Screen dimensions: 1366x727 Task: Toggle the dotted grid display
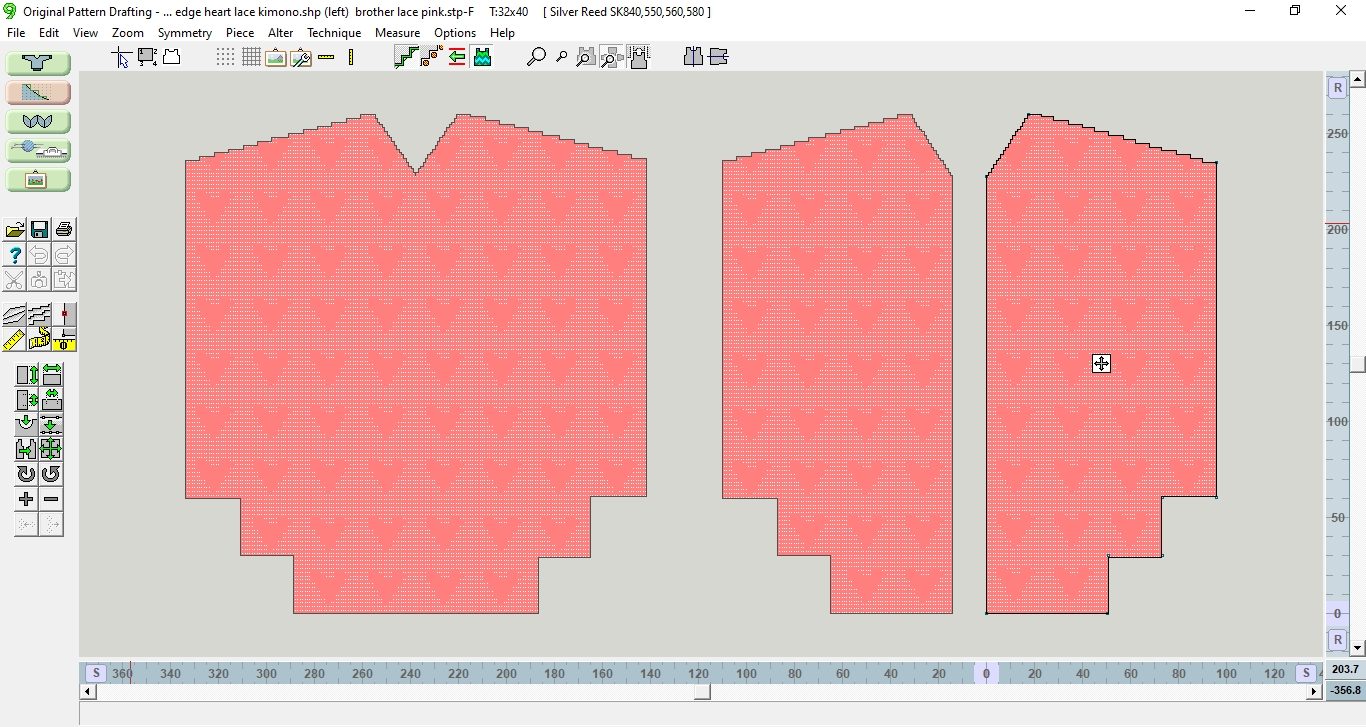[x=226, y=58]
